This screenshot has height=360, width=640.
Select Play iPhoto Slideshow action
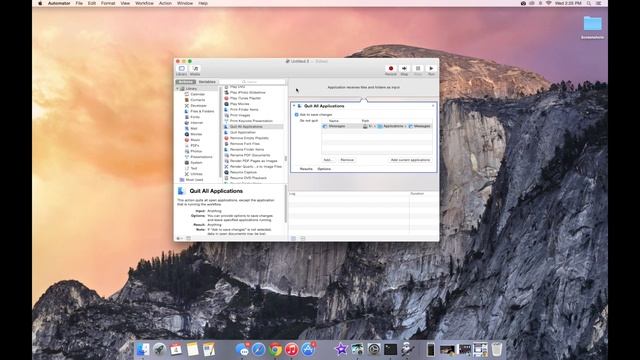pyautogui.click(x=247, y=93)
